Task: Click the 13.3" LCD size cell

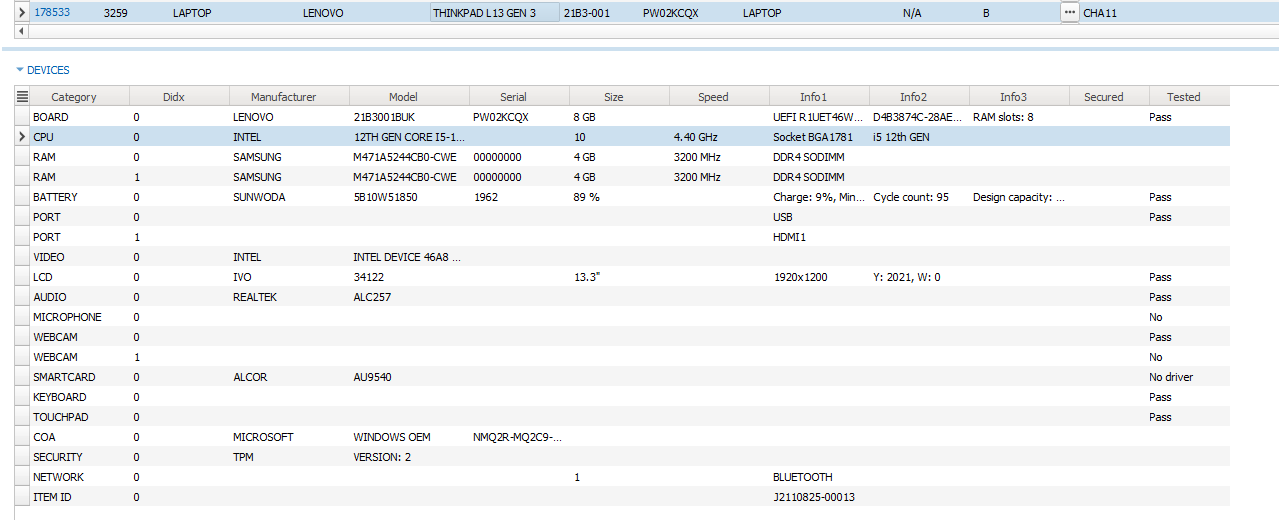Action: 620,277
